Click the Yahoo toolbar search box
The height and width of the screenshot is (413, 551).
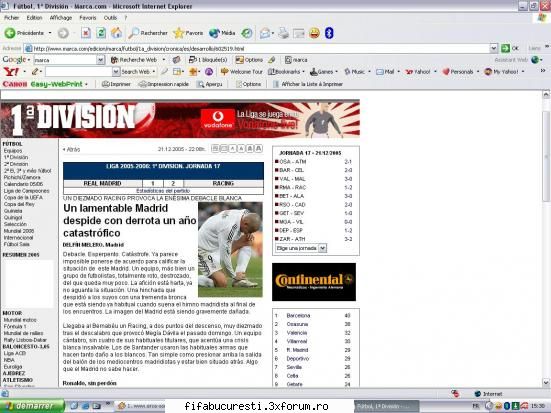(78, 72)
